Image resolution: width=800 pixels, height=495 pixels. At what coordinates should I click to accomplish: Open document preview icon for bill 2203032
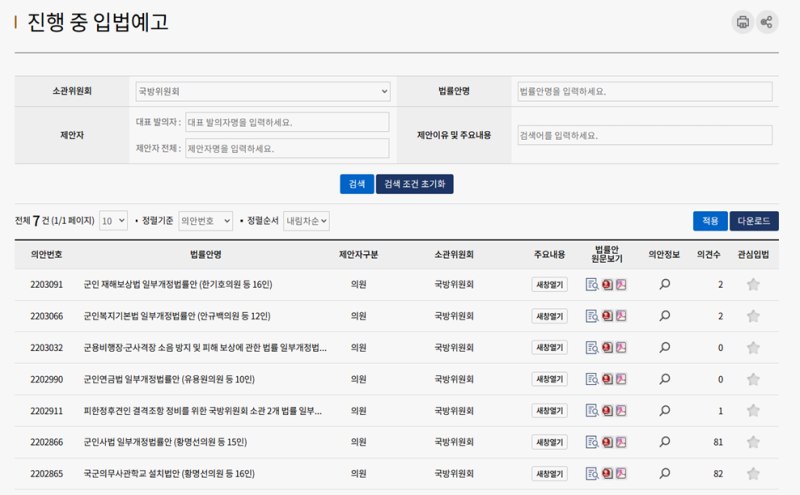(592, 348)
